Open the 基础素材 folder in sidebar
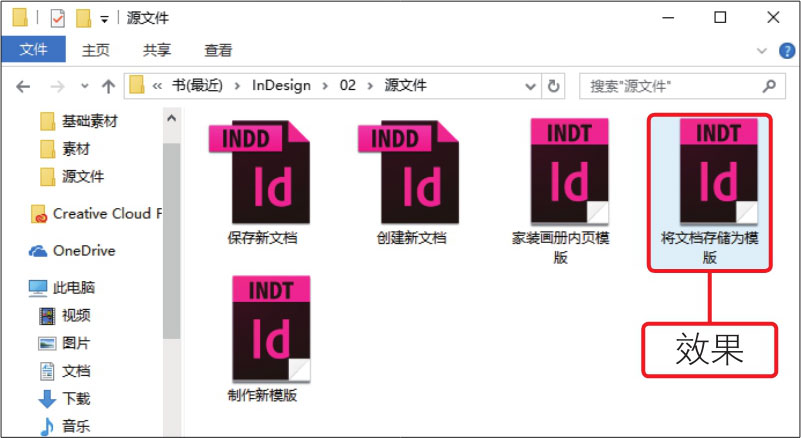Image resolution: width=801 pixels, height=438 pixels. (x=89, y=121)
